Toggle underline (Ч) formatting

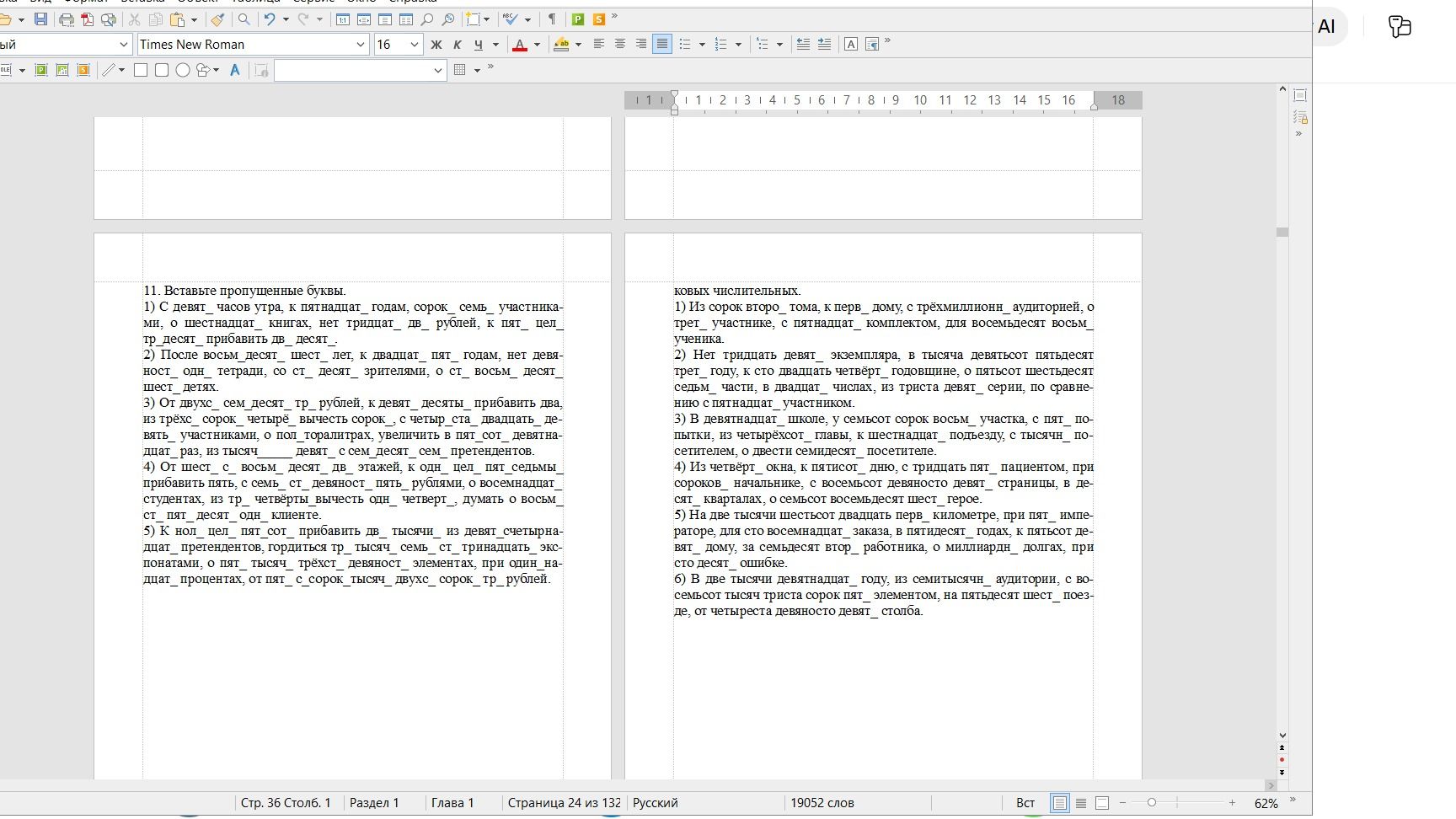[x=479, y=44]
